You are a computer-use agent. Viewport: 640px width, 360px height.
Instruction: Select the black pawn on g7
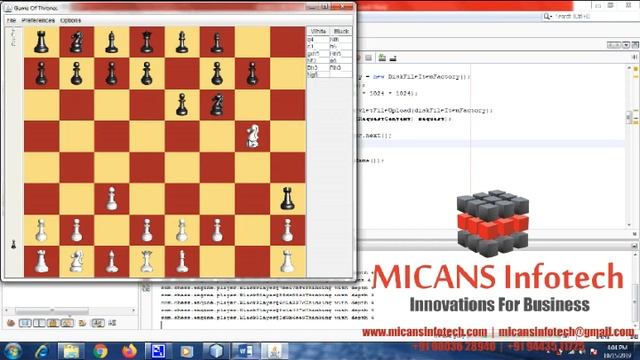point(253,74)
